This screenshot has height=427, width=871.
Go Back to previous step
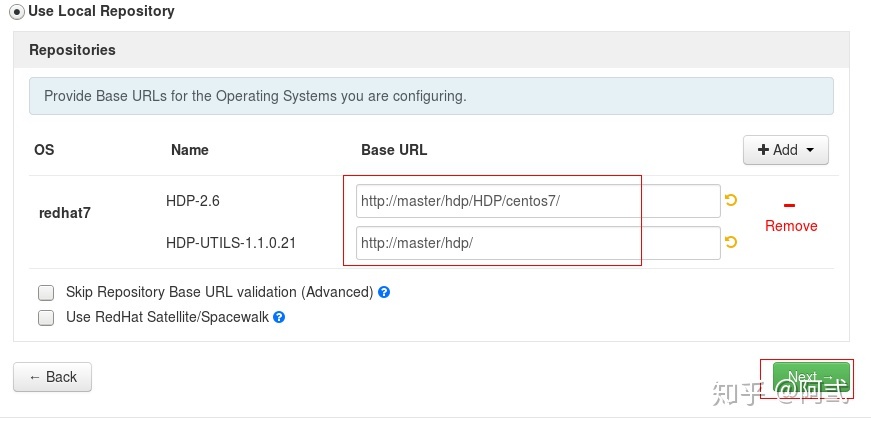[x=53, y=377]
